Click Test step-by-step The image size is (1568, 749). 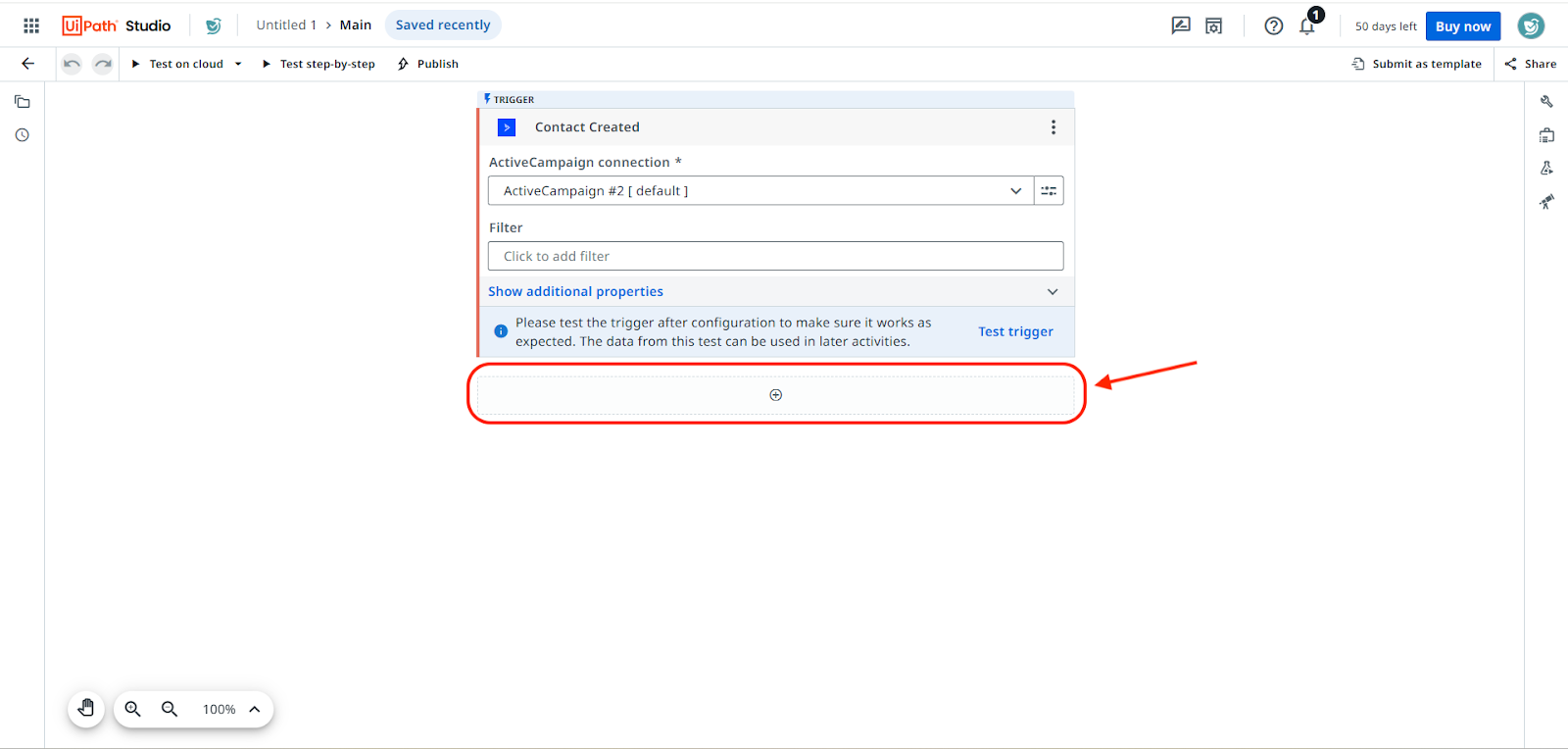pyautogui.click(x=318, y=65)
